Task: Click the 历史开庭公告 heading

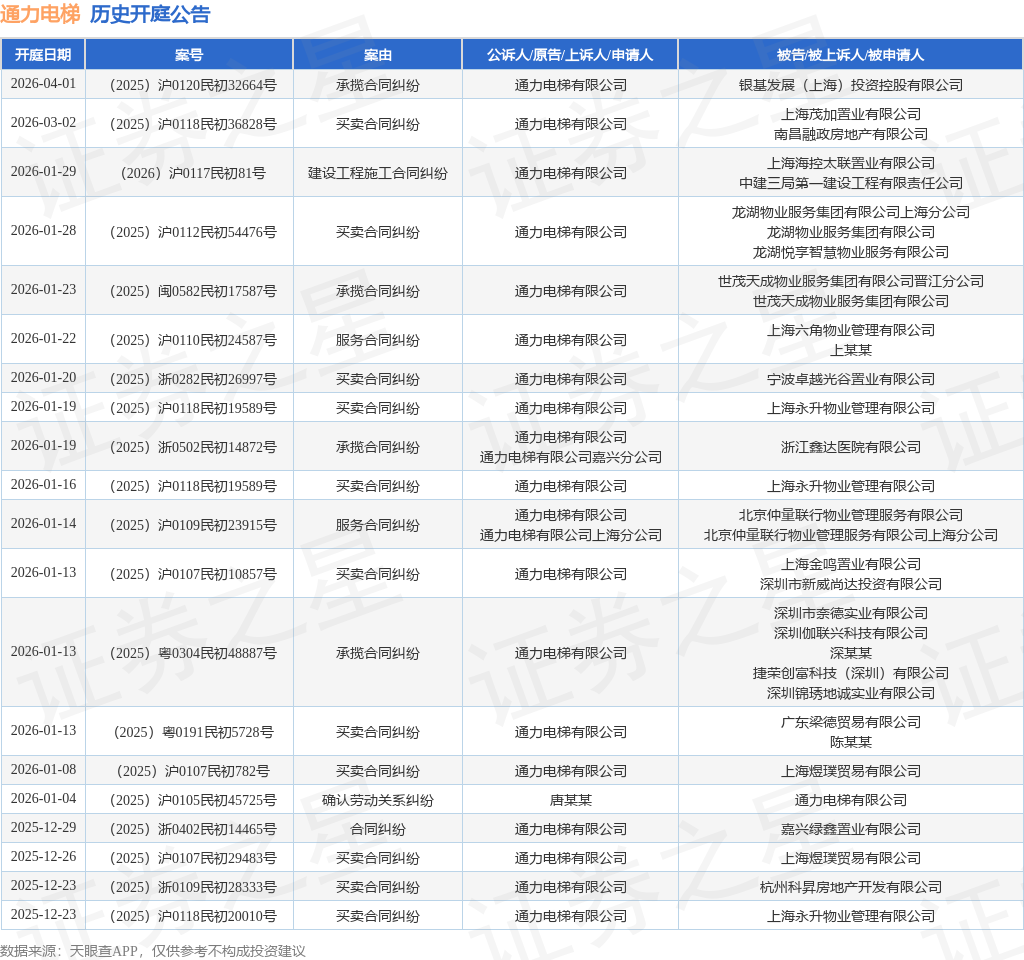Action: (x=150, y=14)
